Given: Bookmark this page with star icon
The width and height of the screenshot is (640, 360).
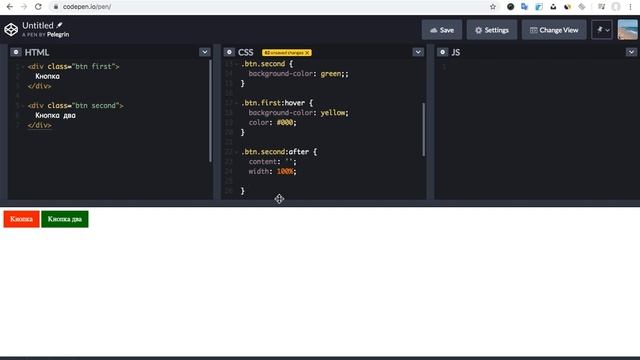Looking at the screenshot, I should coord(493,7).
